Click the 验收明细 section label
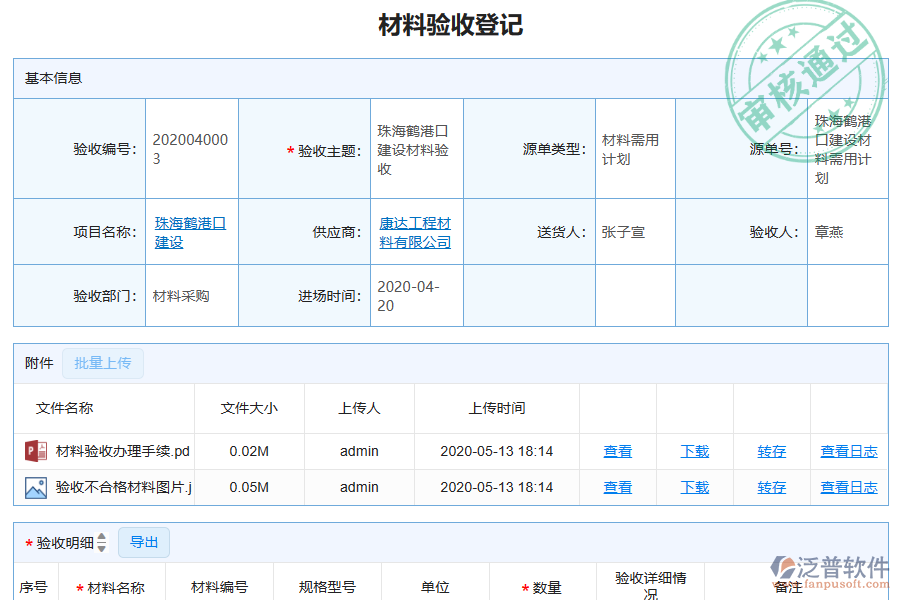 click(x=65, y=542)
